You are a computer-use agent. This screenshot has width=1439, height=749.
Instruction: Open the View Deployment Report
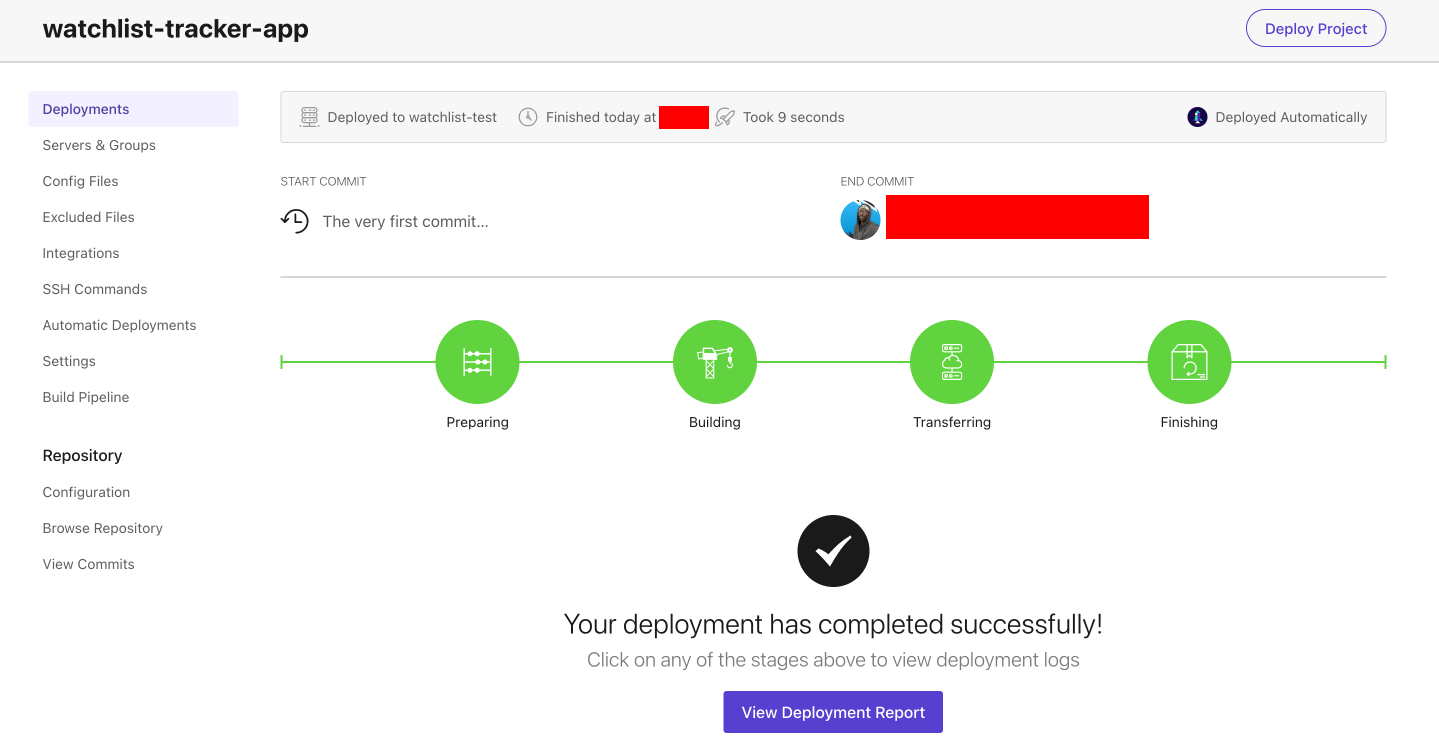(832, 711)
